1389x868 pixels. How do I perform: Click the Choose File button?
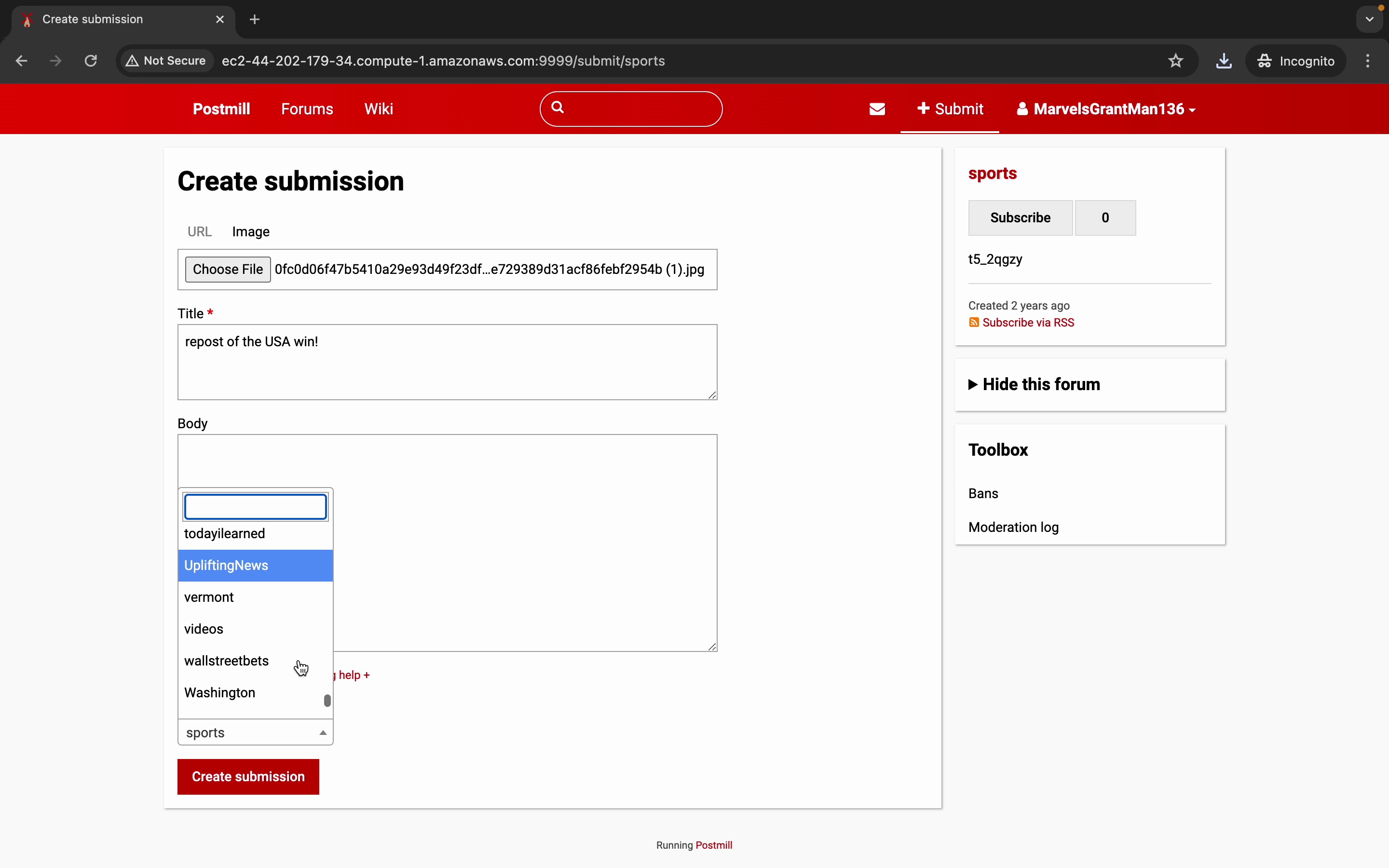click(227, 269)
